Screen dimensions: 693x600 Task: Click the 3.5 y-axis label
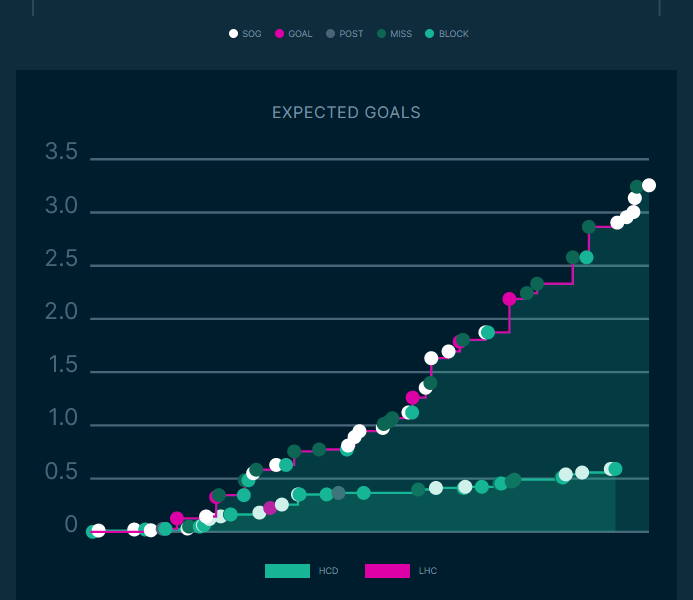click(x=61, y=153)
